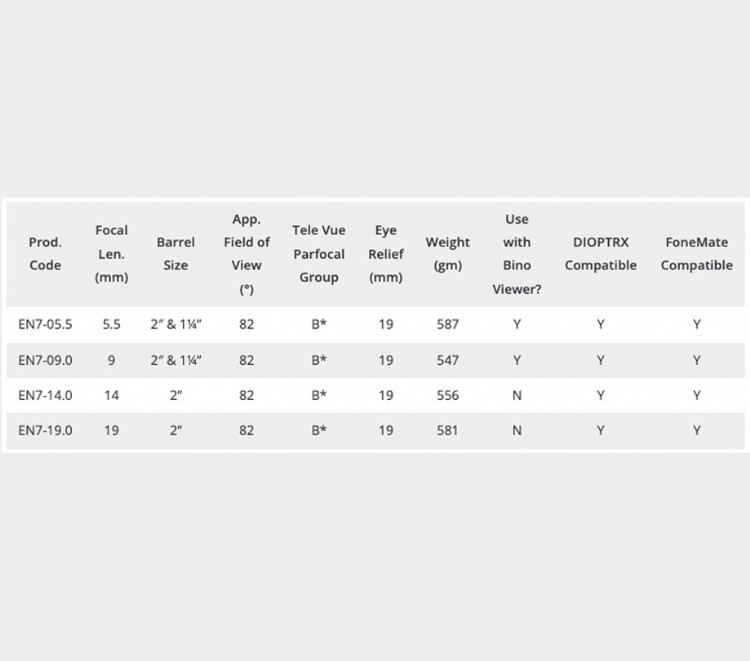Select Tele Vue Parfocal Group header
This screenshot has width=750, height=661.
[319, 254]
